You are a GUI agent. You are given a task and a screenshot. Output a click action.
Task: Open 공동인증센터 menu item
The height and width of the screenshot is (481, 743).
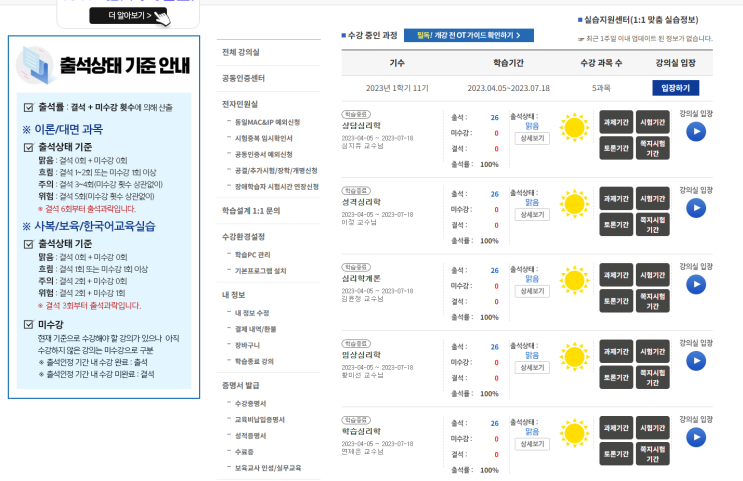pos(244,78)
